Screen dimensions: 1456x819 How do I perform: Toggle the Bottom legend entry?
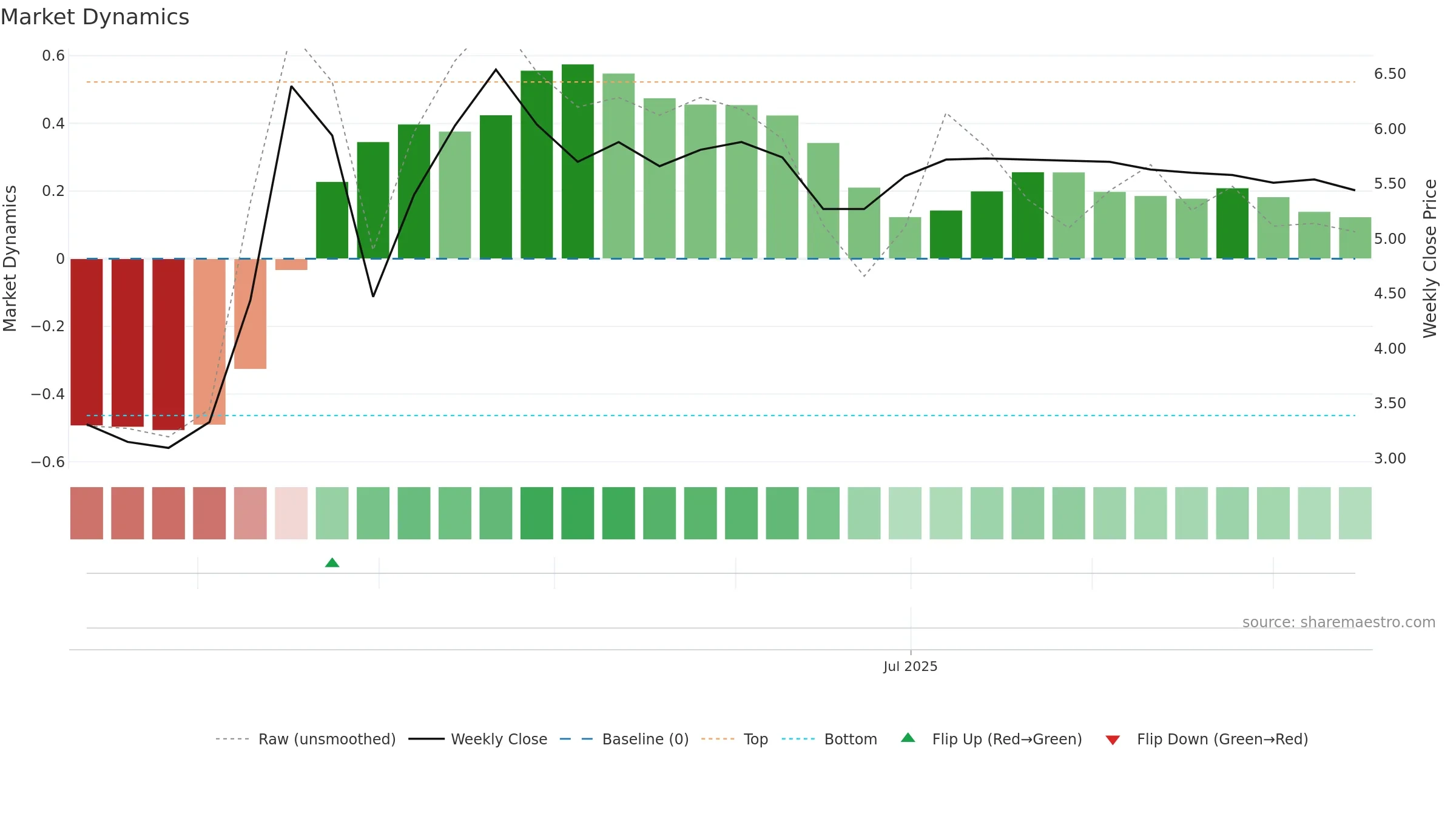pos(829,739)
